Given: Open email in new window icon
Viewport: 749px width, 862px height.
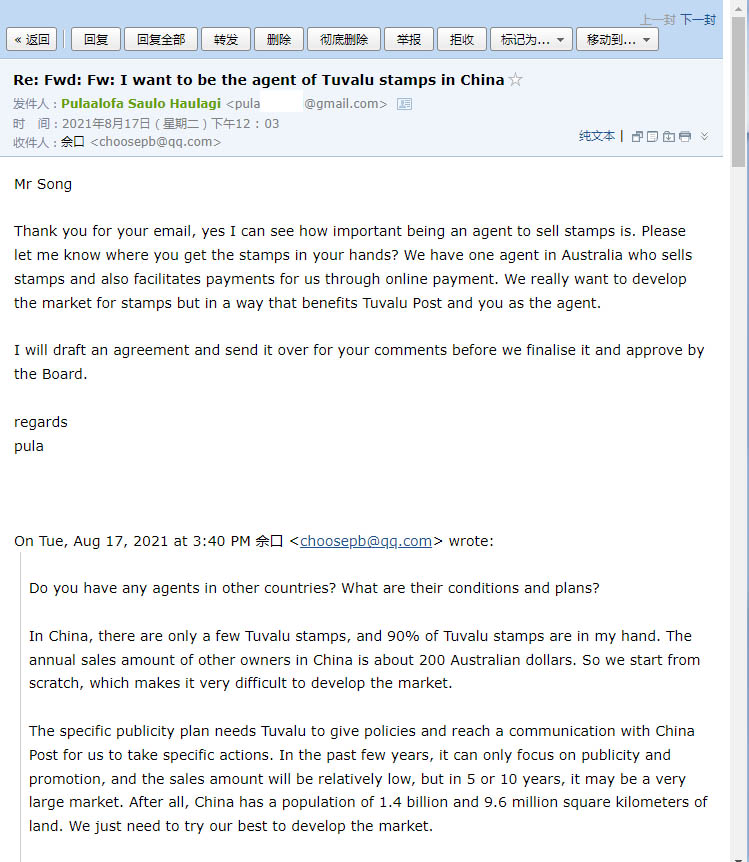Looking at the screenshot, I should pyautogui.click(x=637, y=136).
